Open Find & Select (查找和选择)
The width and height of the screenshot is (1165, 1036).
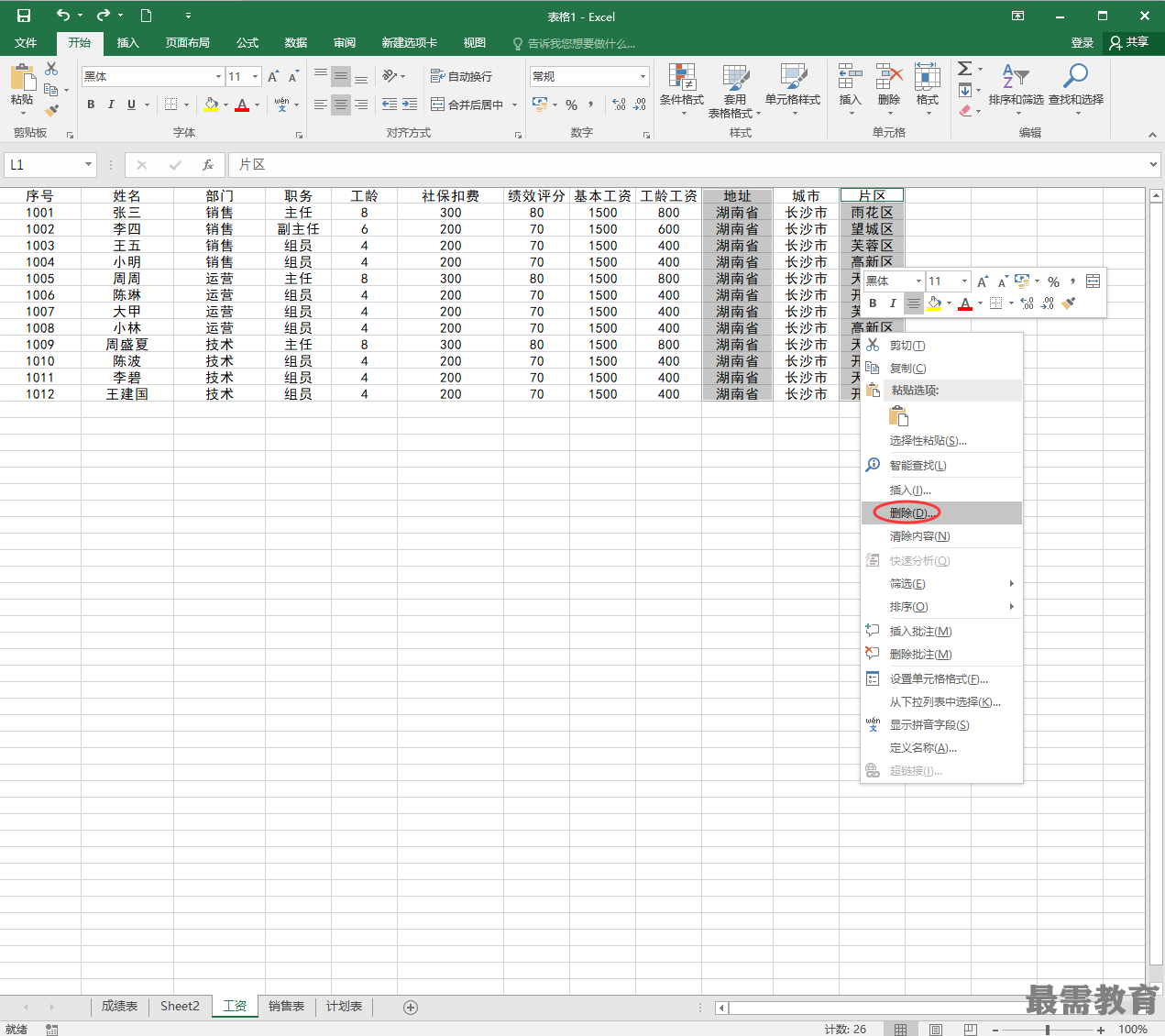(1076, 90)
